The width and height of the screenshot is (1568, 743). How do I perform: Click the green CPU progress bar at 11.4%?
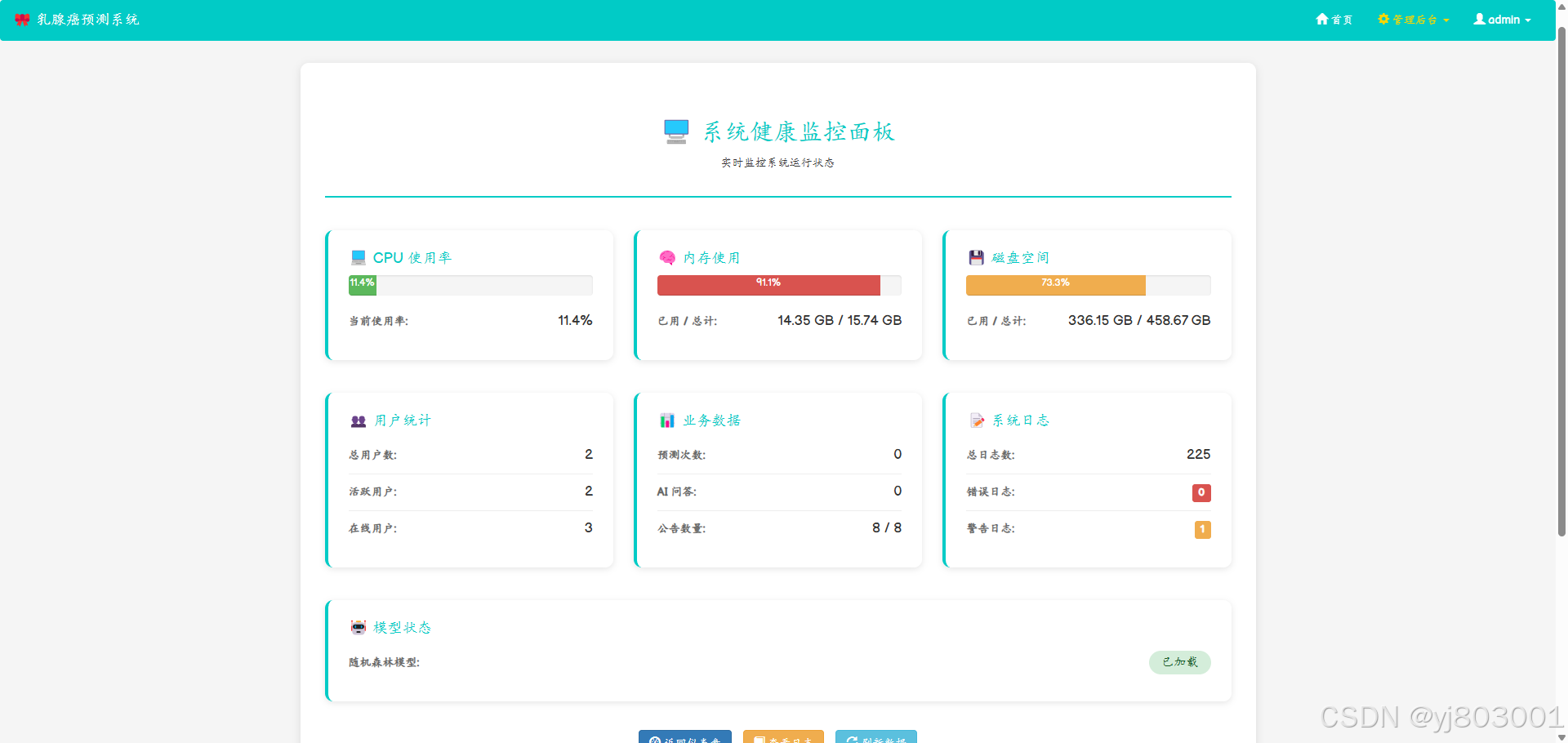point(363,285)
